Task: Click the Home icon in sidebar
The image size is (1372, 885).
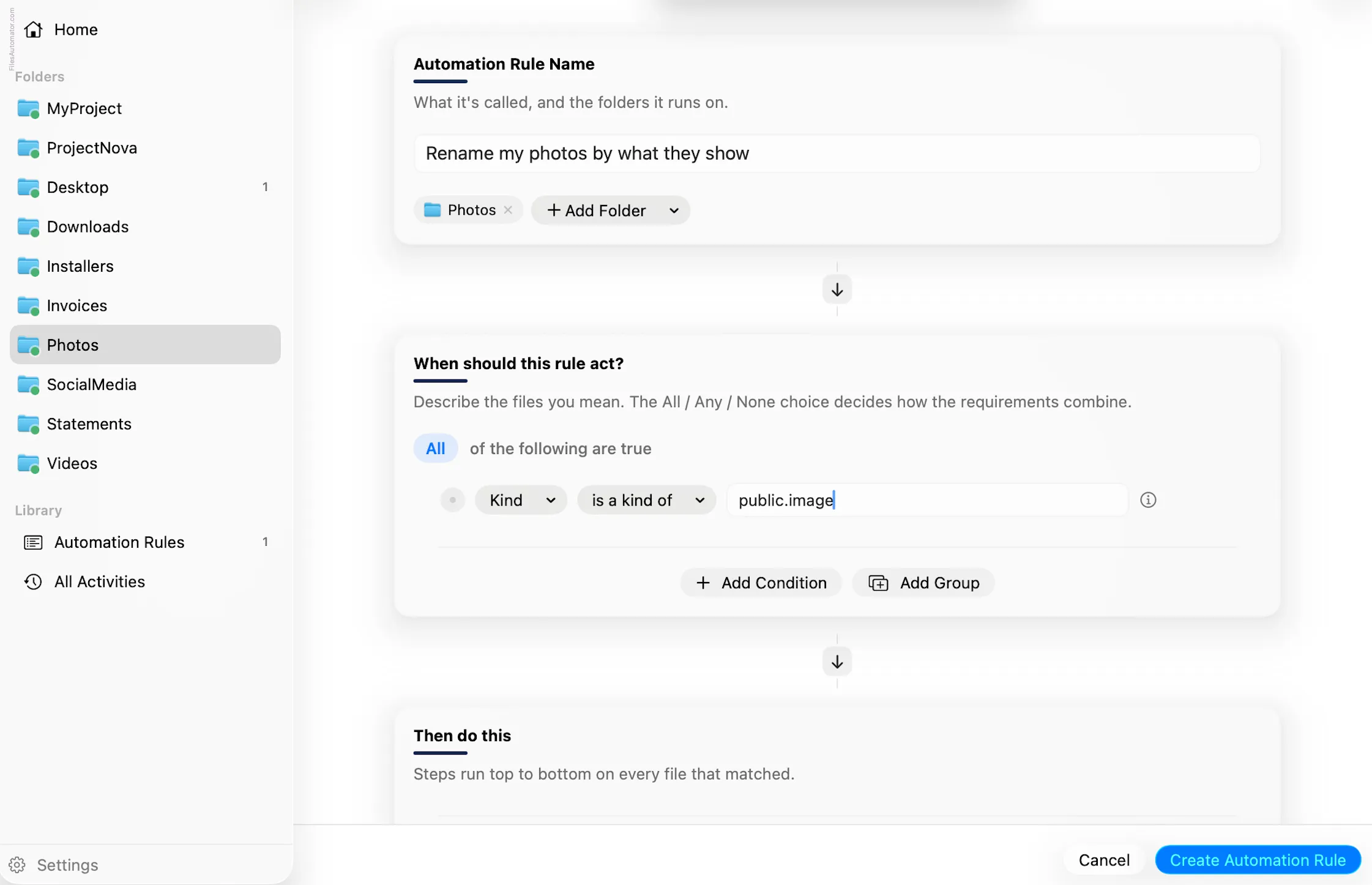Action: pyautogui.click(x=33, y=29)
